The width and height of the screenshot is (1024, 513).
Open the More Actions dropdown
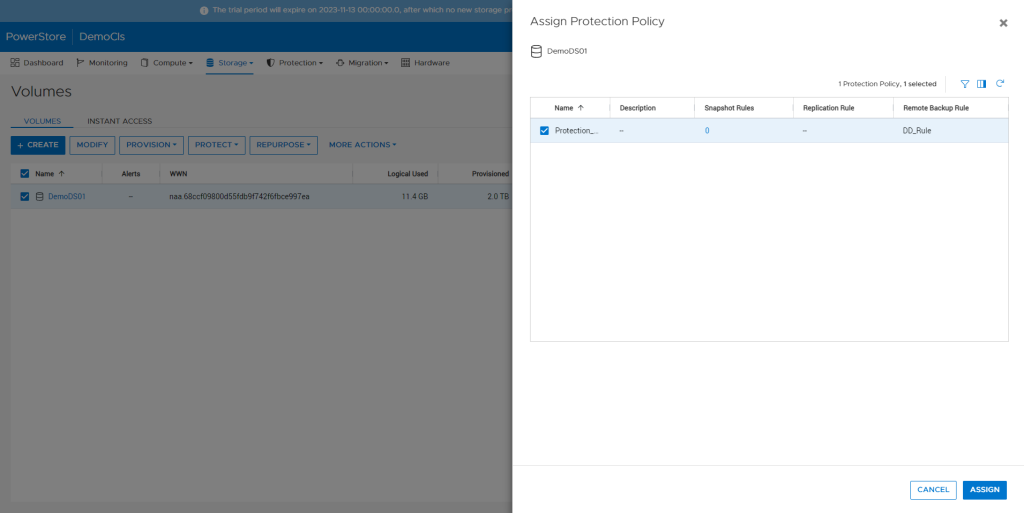pos(362,145)
